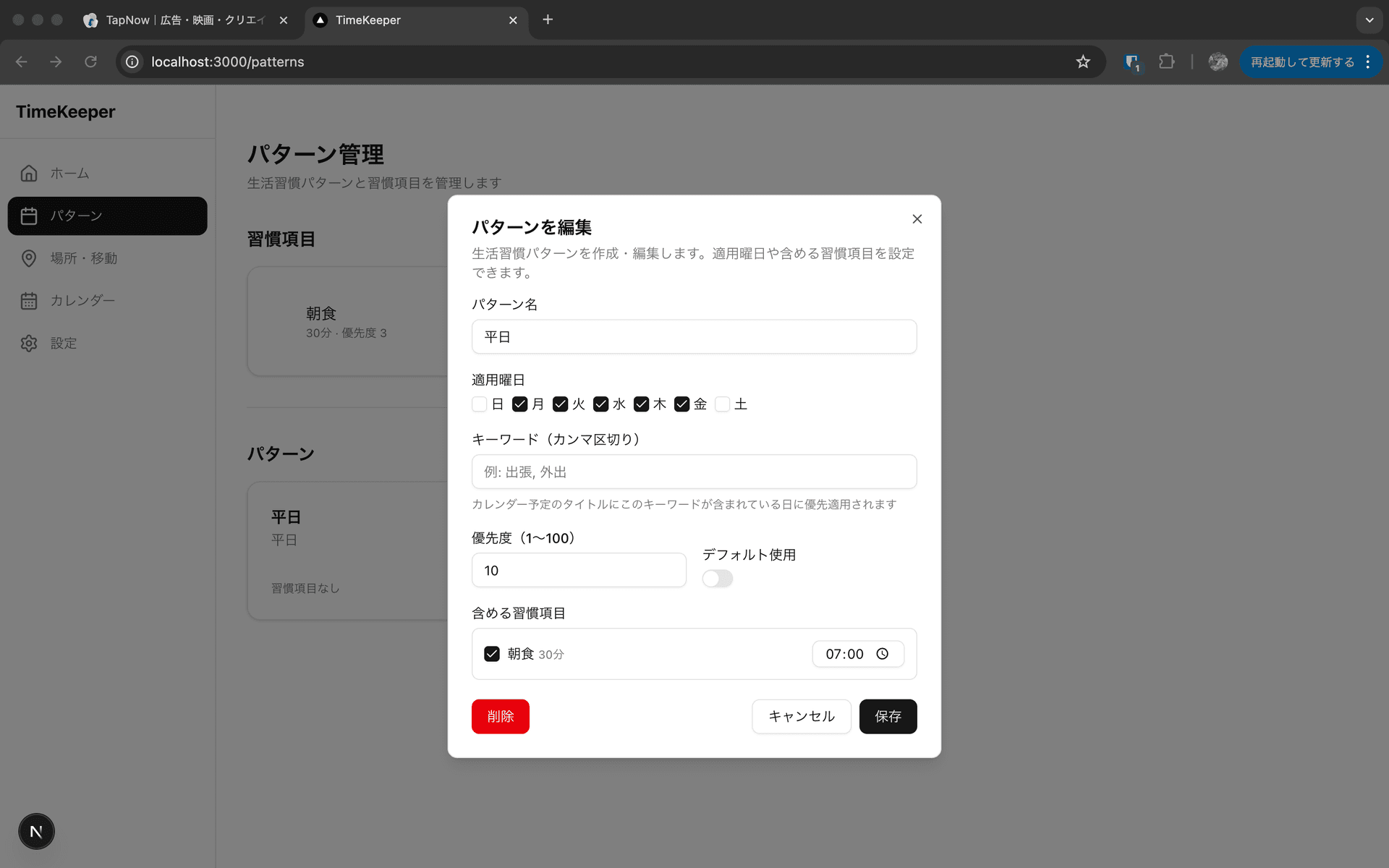Open the Chrome browser menu
The width and height of the screenshot is (1389, 868).
1367,61
